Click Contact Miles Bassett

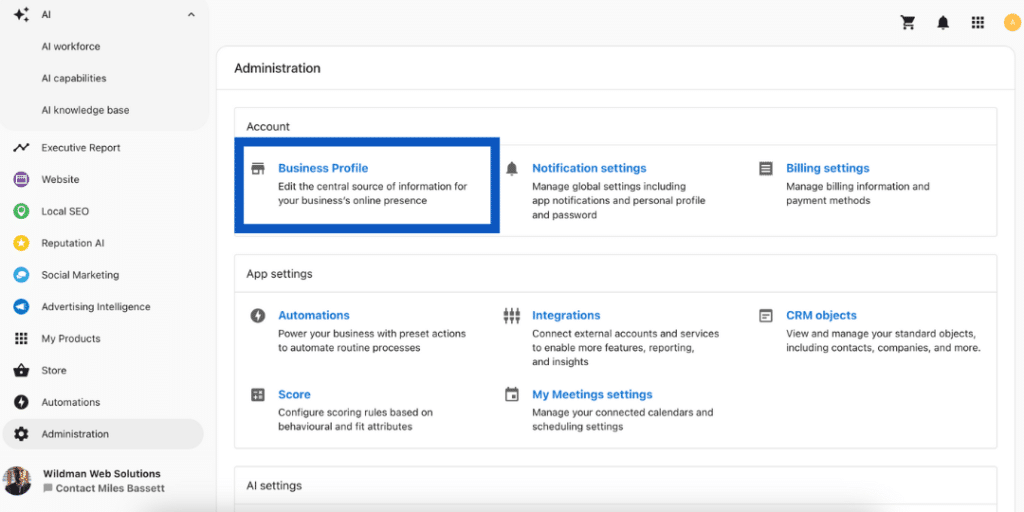(x=109, y=488)
